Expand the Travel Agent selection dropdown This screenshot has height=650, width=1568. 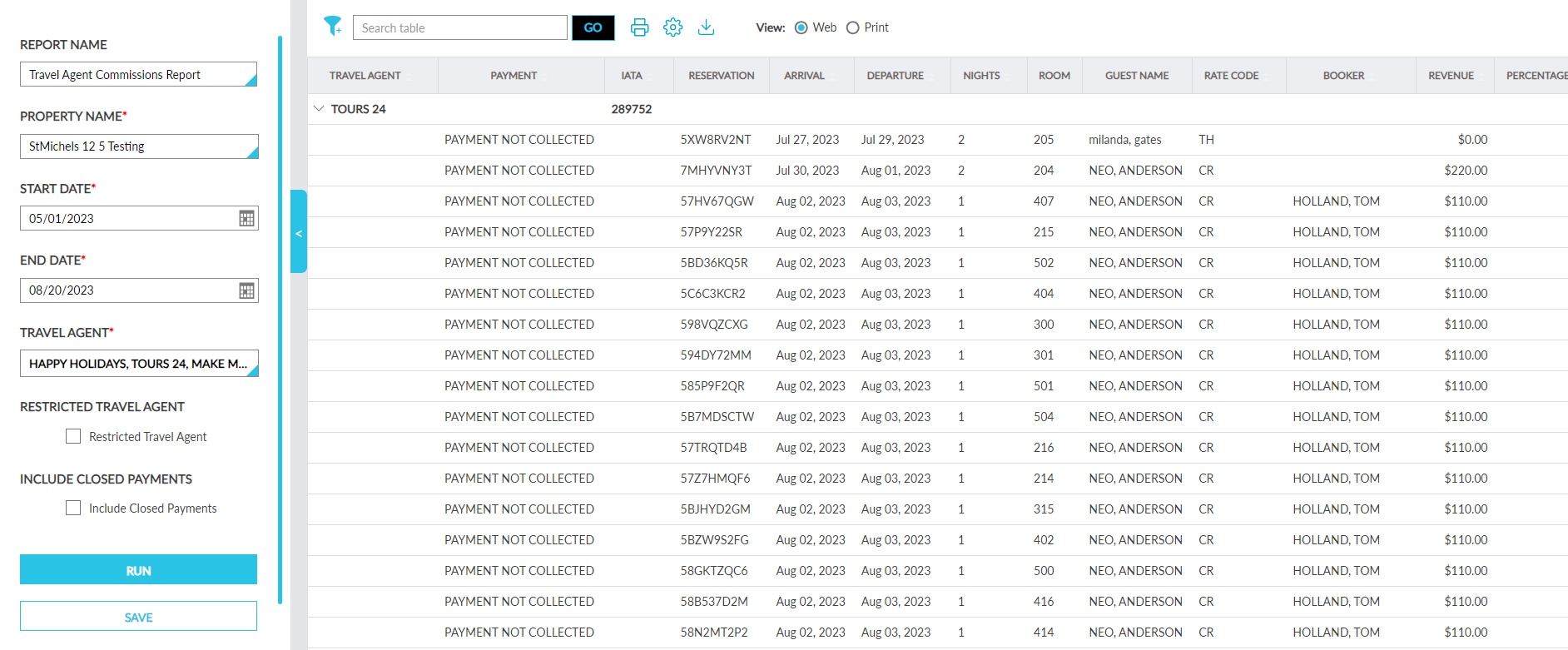click(138, 364)
